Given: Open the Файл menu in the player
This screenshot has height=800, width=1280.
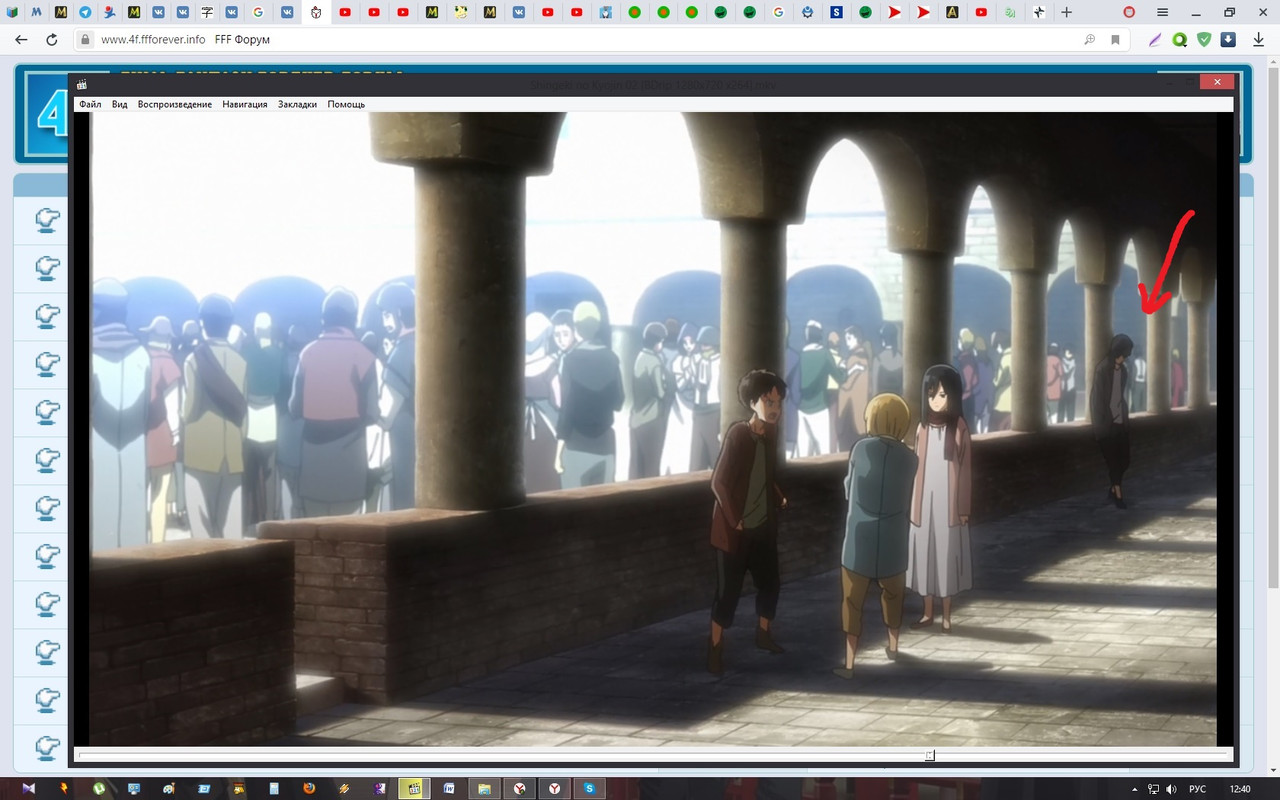Looking at the screenshot, I should point(90,104).
